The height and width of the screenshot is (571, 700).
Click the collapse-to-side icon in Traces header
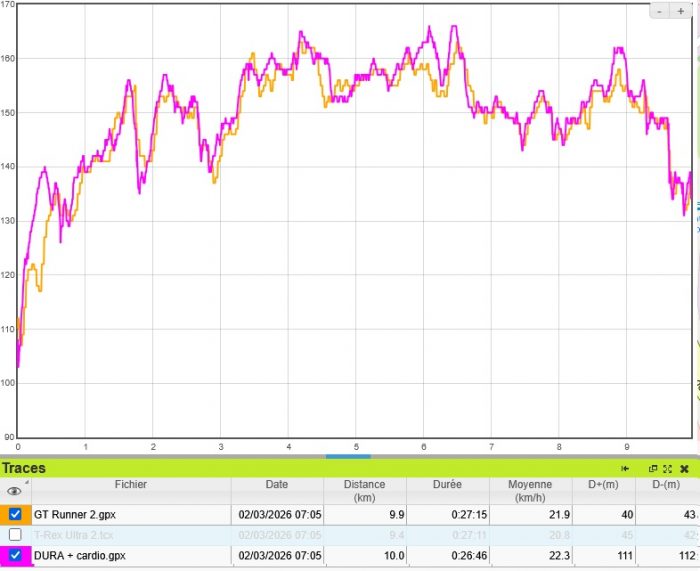(625, 468)
